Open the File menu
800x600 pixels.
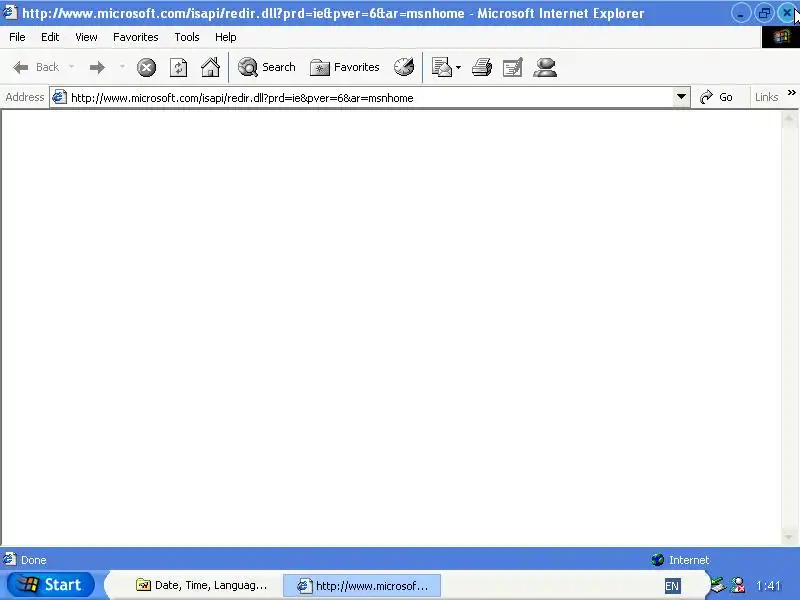click(x=17, y=37)
